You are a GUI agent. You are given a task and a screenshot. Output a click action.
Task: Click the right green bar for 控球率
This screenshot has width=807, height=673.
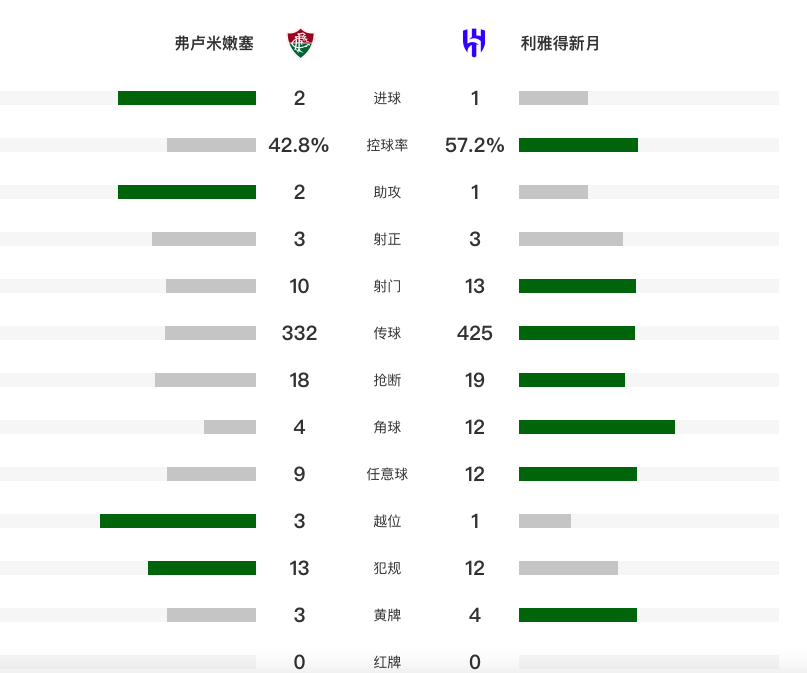[x=578, y=145]
